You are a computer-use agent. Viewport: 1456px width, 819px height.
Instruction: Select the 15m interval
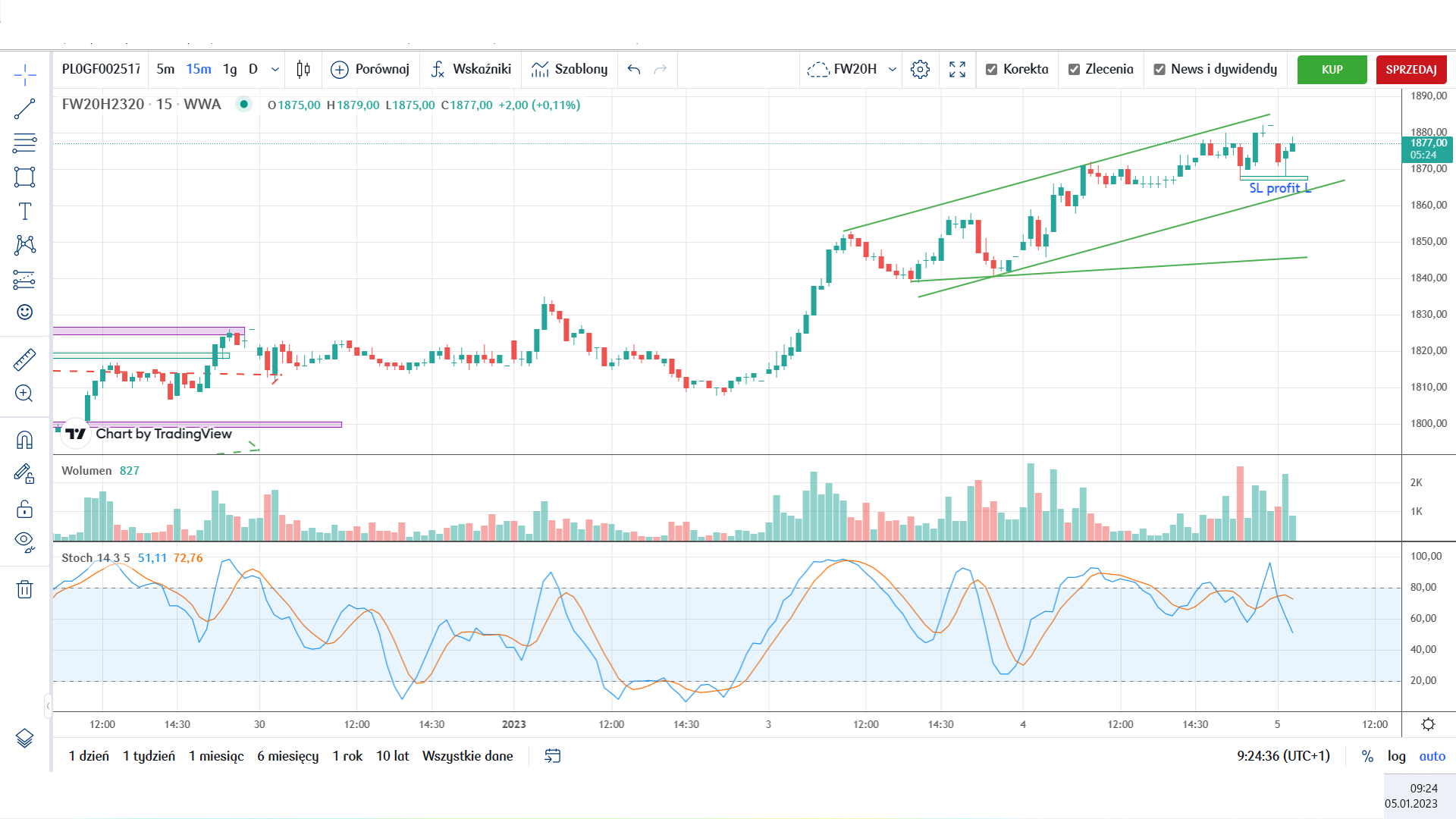[199, 69]
